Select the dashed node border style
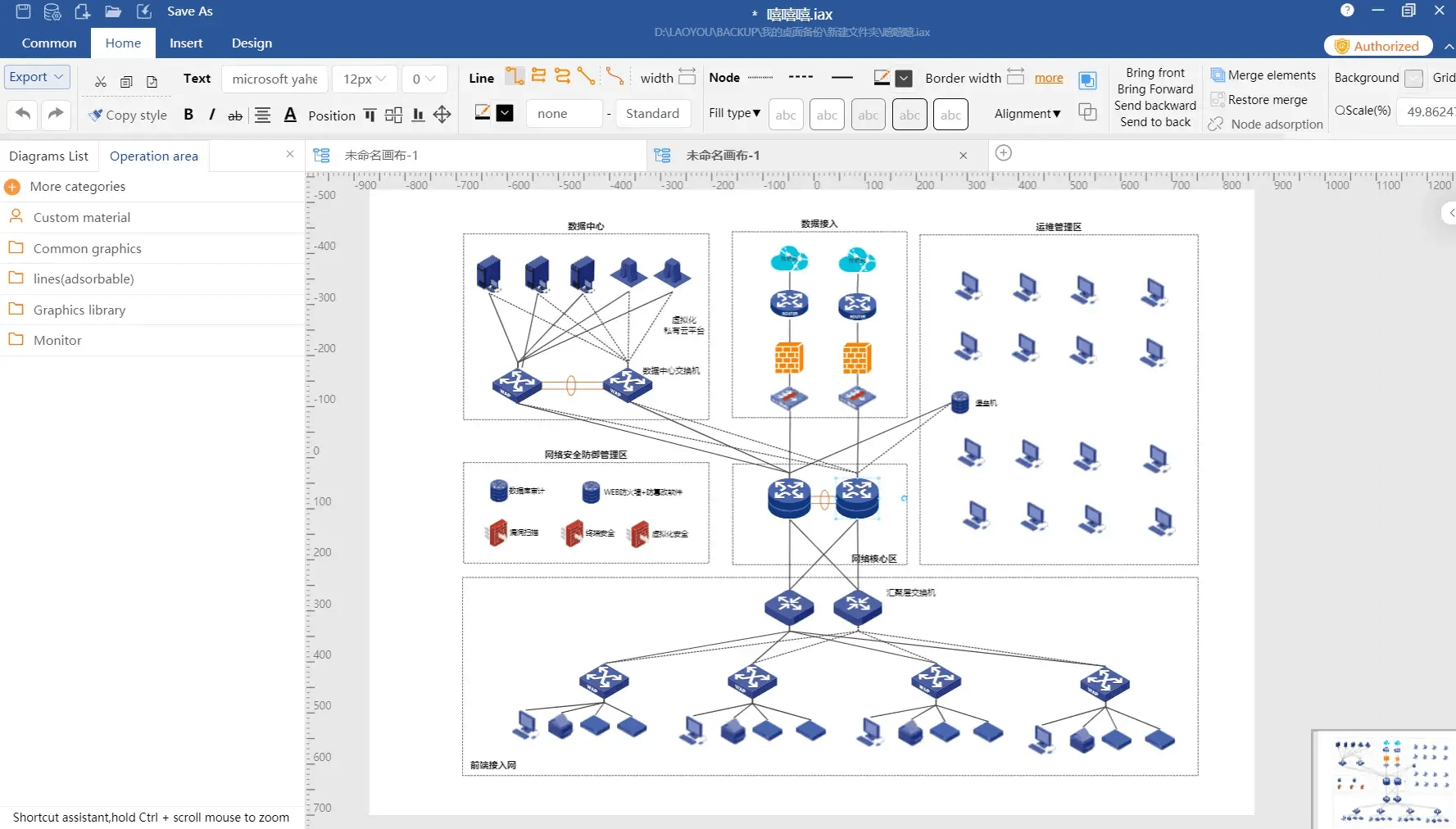Image resolution: width=1456 pixels, height=829 pixels. [801, 77]
